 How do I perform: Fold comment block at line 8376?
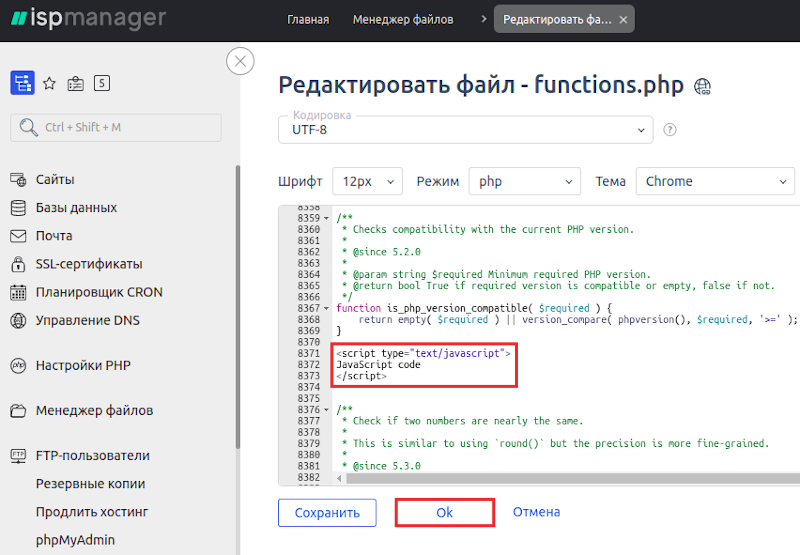[326, 410]
